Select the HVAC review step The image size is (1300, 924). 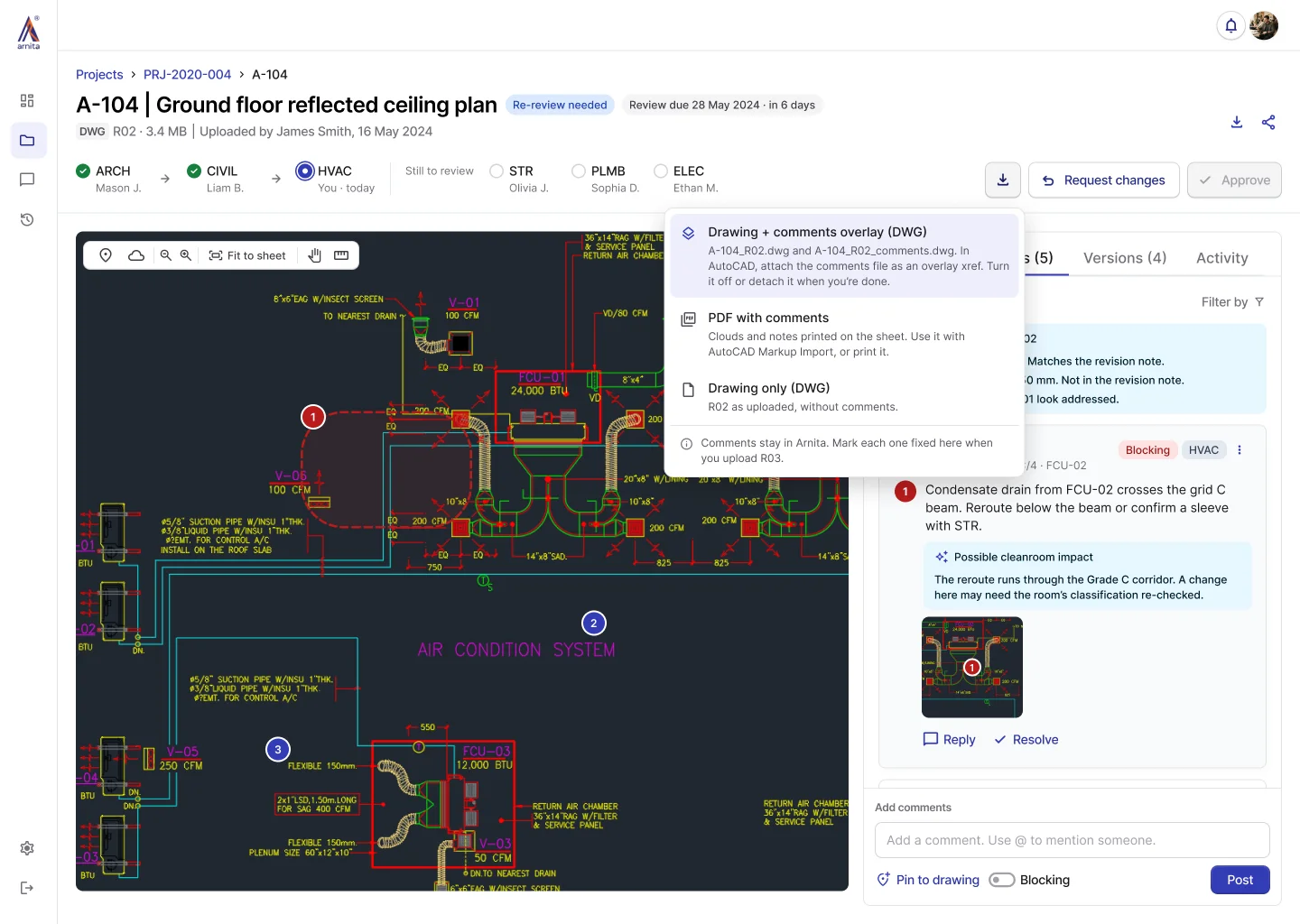335,179
